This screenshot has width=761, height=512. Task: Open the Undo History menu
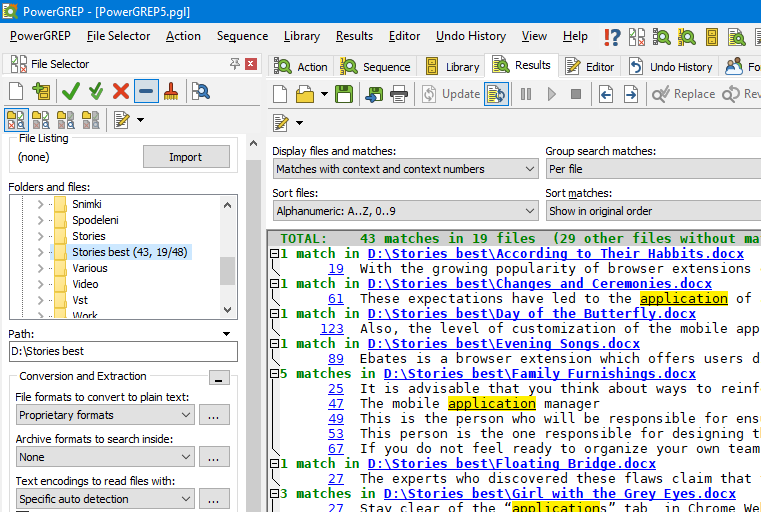tap(471, 36)
